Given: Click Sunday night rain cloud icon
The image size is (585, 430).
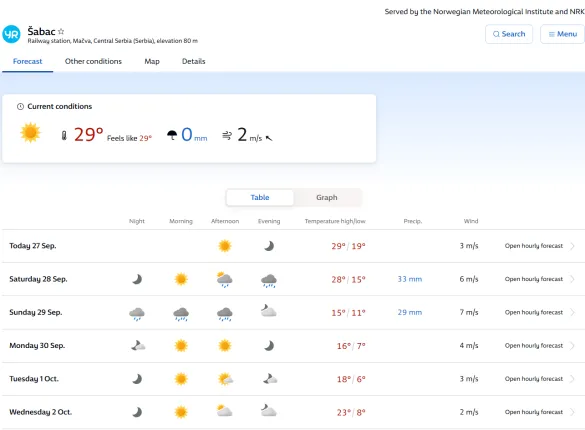Looking at the screenshot, I should [137, 314].
